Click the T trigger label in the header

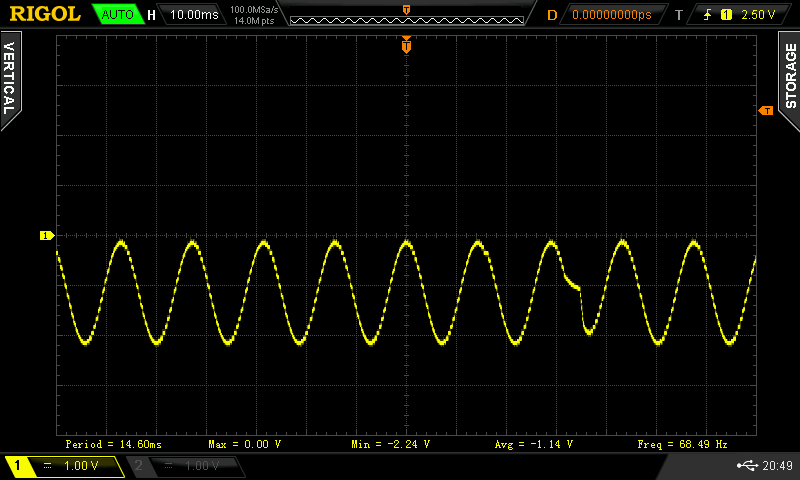coord(679,15)
